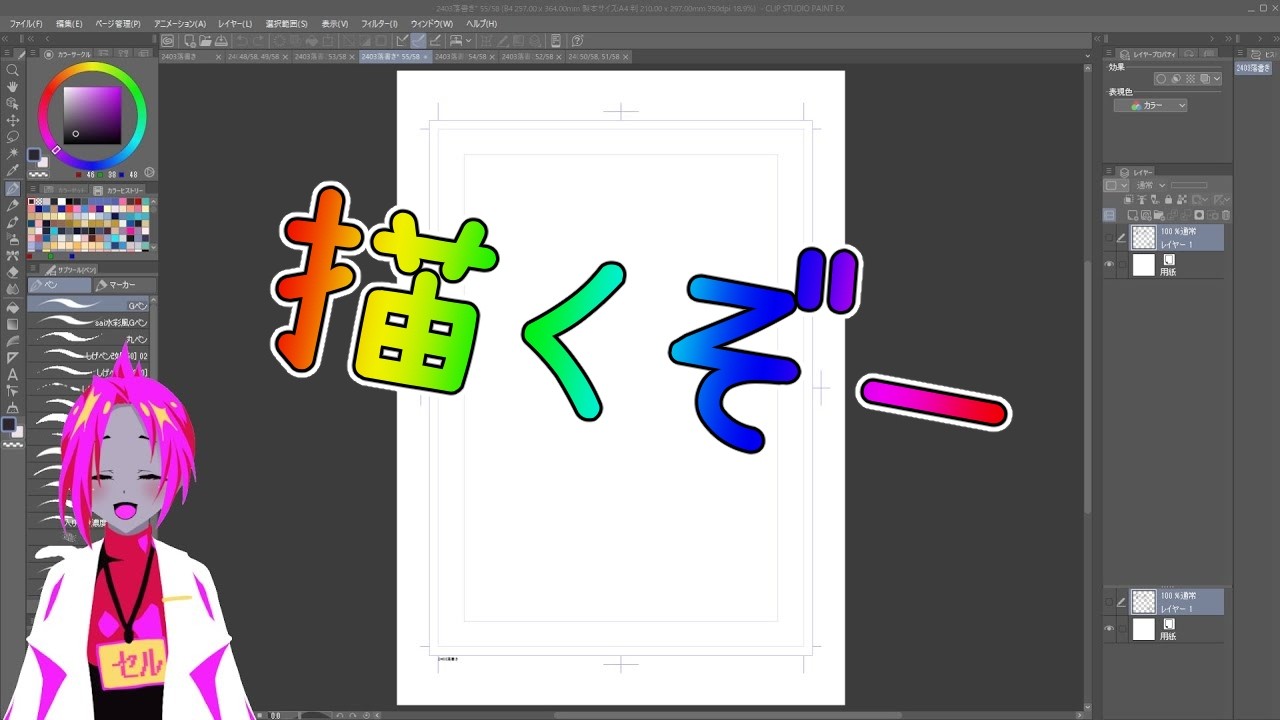The height and width of the screenshot is (720, 1280).
Task: Click the 用紙 layer thumbnail
Action: click(1143, 265)
